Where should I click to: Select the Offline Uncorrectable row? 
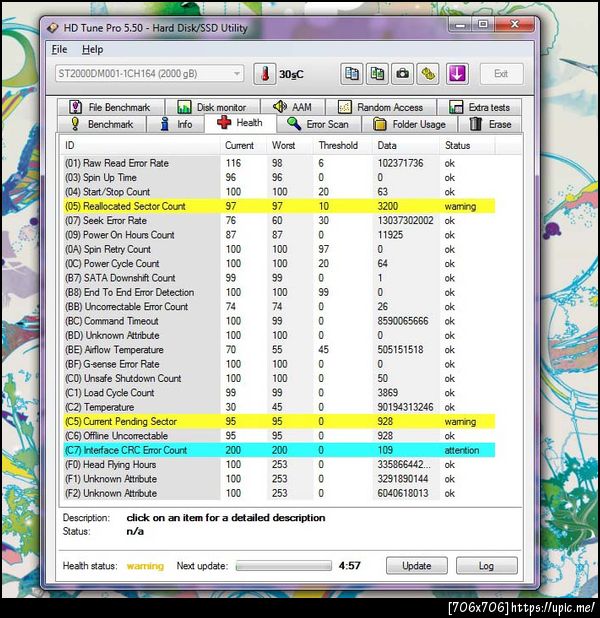279,436
